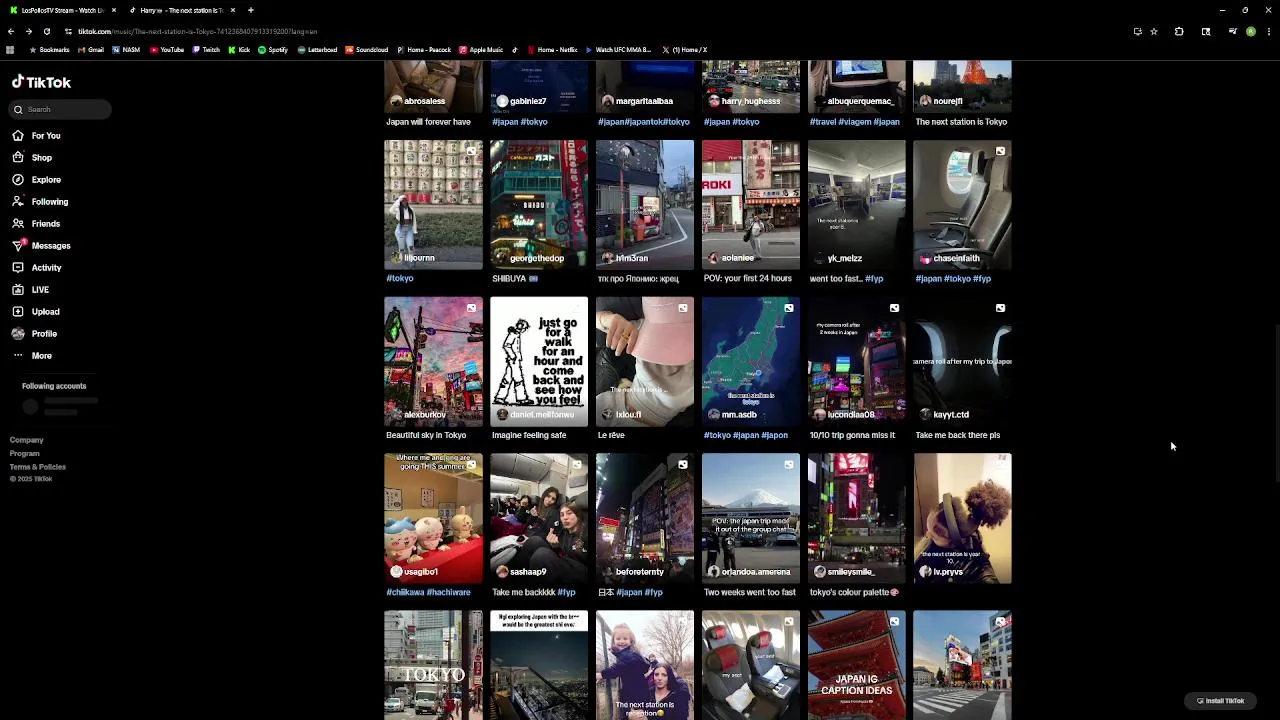The height and width of the screenshot is (720, 1280).
Task: Open the Imagine feeling safe video
Action: click(539, 362)
